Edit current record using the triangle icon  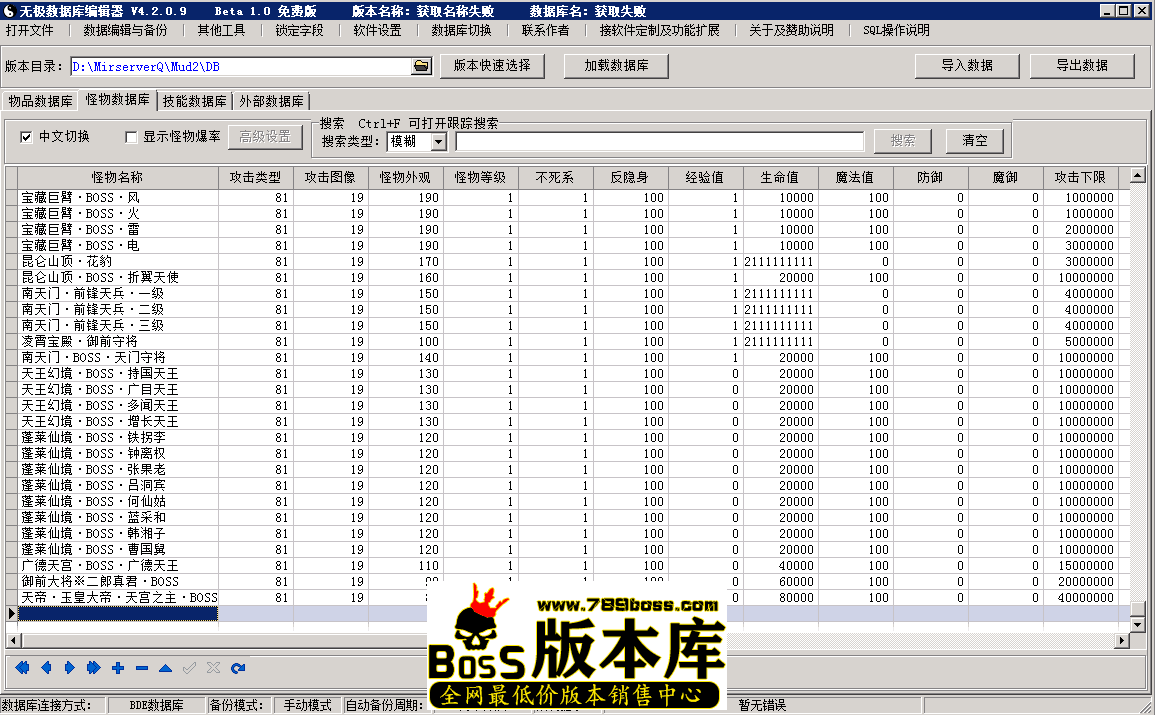(163, 667)
